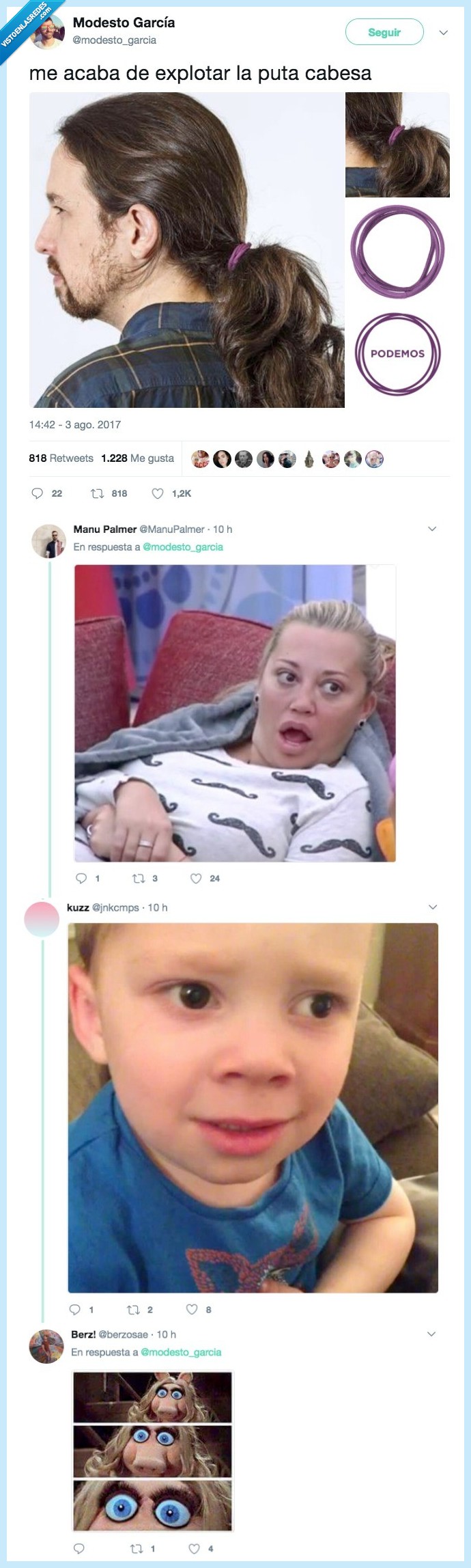Expand the main tweet options chevron
Viewport: 471px width, 1568px height.
pos(443,32)
